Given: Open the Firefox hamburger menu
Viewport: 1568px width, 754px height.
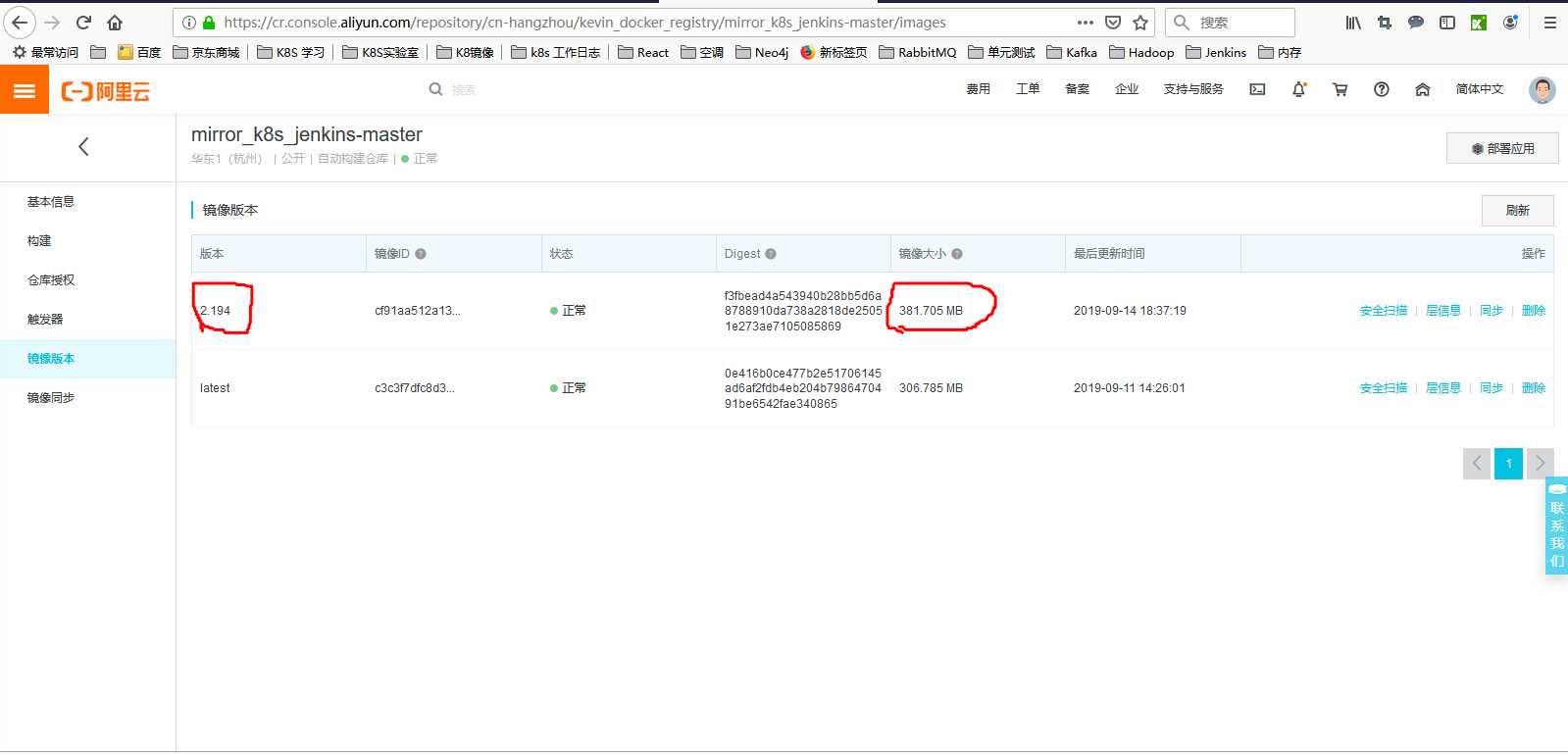Looking at the screenshot, I should (1550, 23).
